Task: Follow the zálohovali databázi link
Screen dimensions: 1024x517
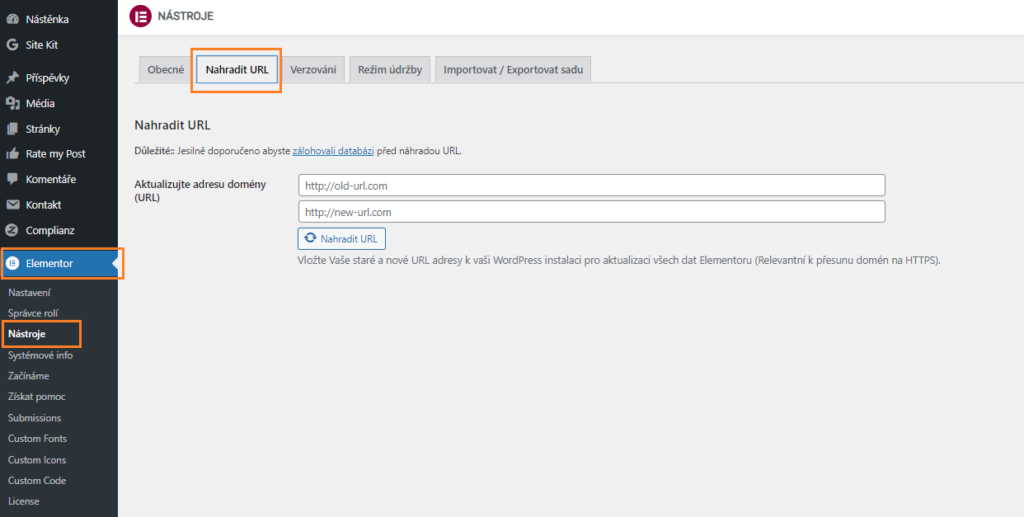Action: (x=333, y=151)
